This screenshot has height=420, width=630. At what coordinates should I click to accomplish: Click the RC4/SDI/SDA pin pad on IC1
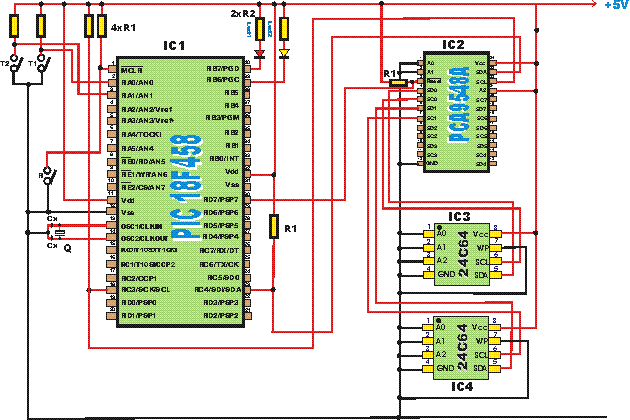point(248,290)
